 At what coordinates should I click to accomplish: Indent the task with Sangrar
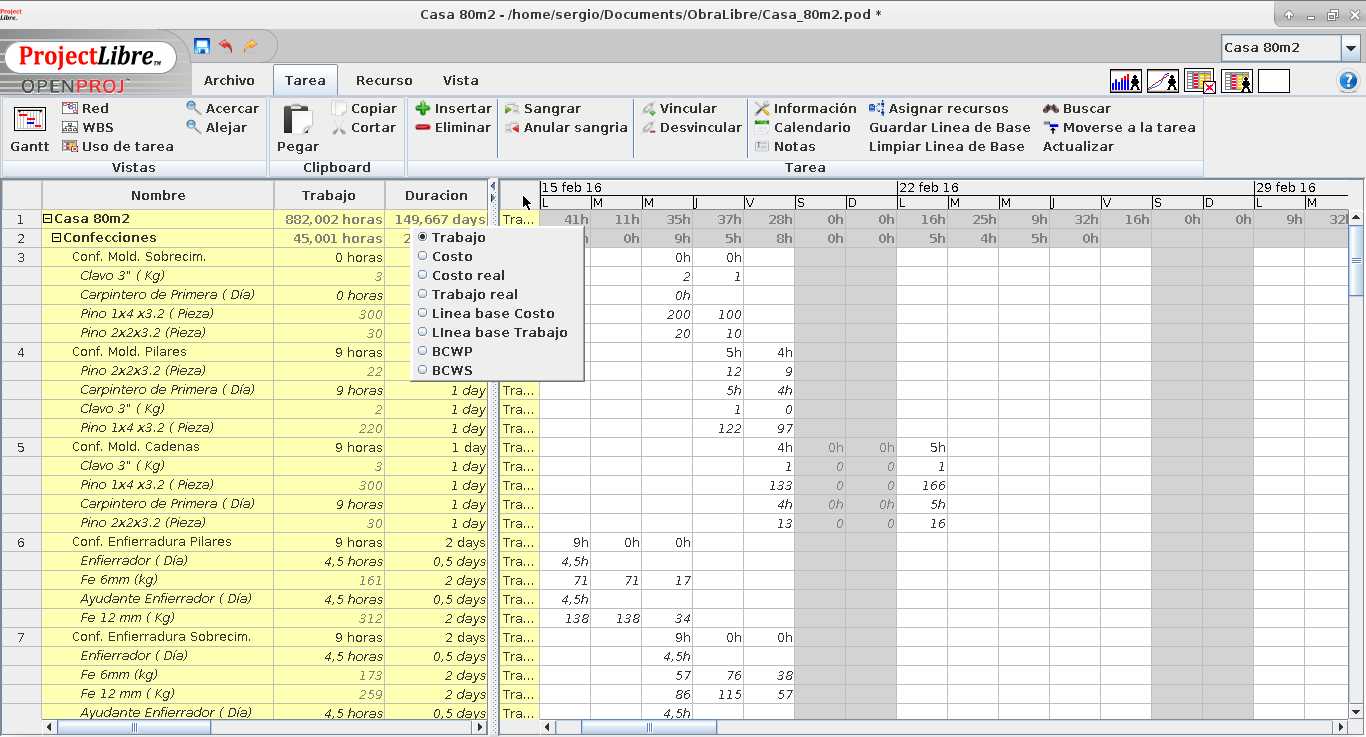[543, 108]
